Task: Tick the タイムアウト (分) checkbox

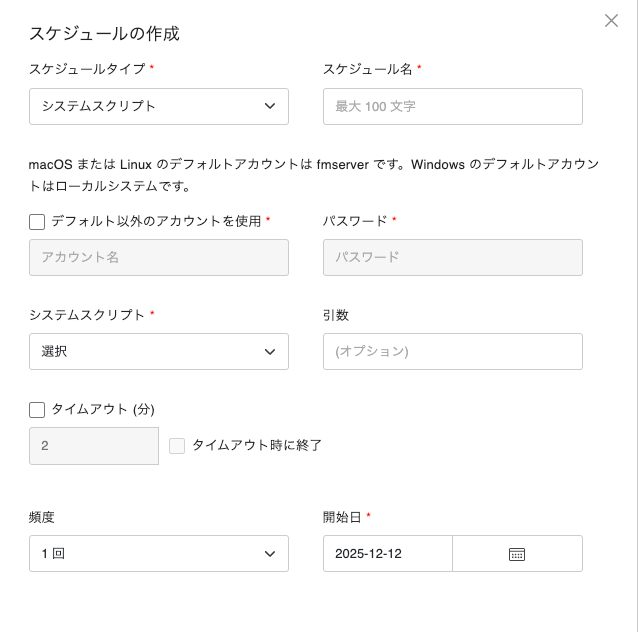Action: pos(38,409)
